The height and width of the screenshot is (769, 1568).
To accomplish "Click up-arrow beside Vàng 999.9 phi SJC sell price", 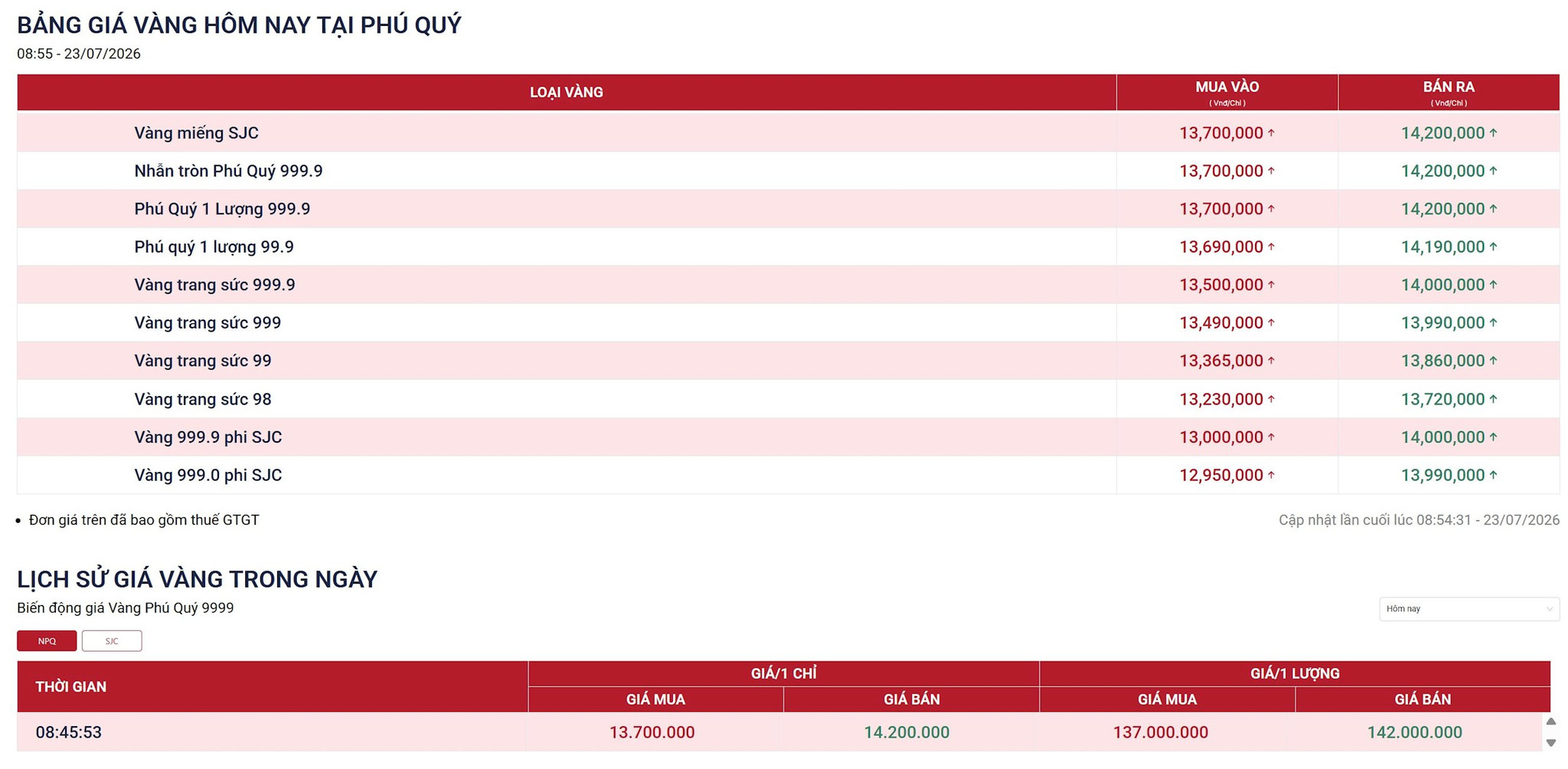I will (x=1493, y=437).
